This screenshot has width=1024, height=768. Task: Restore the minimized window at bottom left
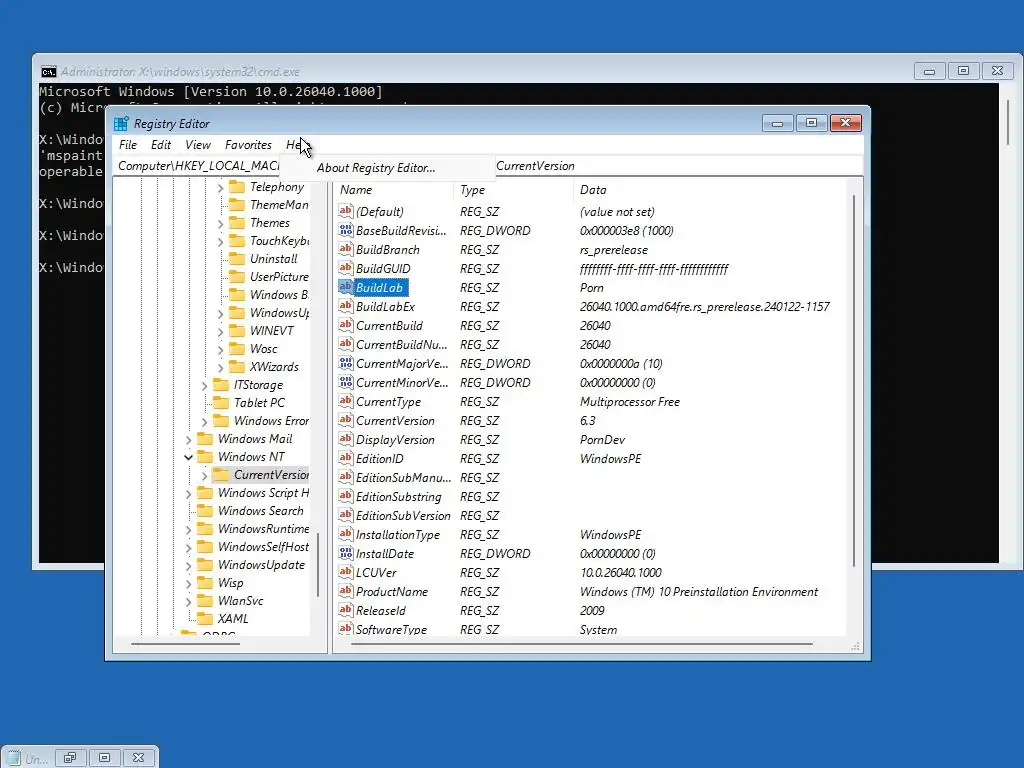[70, 758]
